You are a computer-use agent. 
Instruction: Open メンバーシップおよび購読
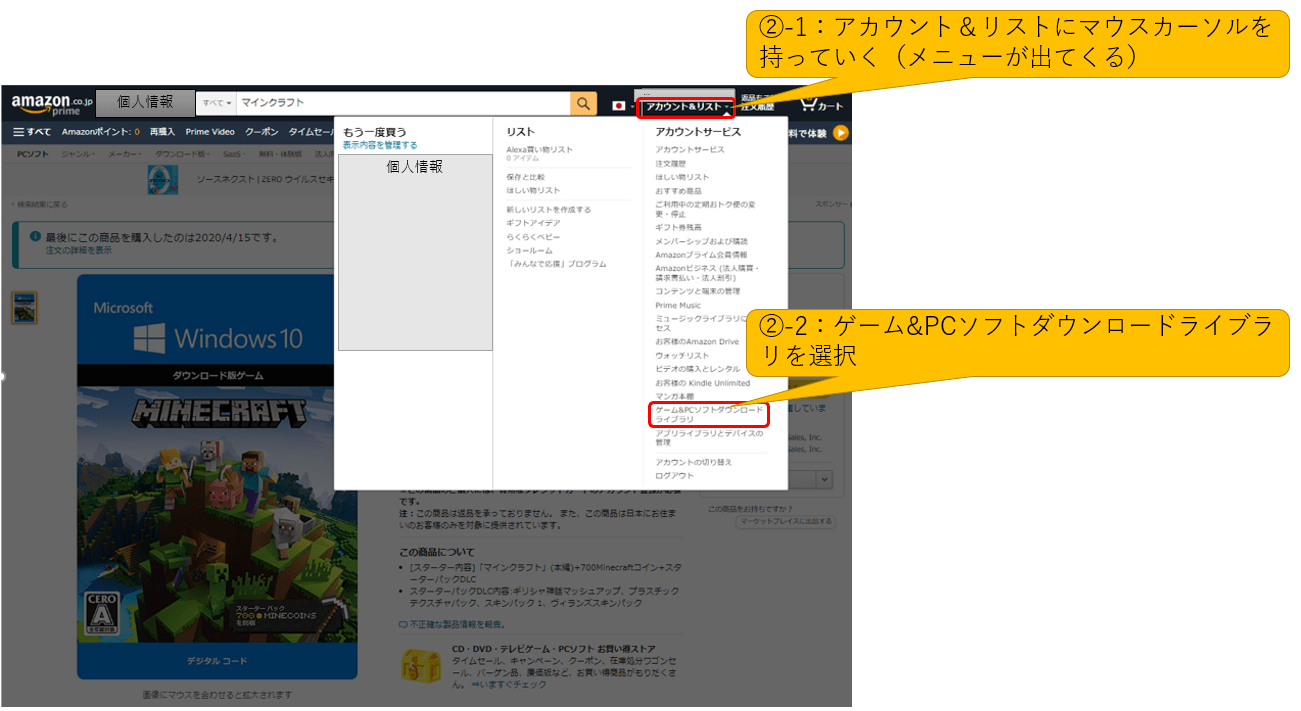click(x=701, y=241)
